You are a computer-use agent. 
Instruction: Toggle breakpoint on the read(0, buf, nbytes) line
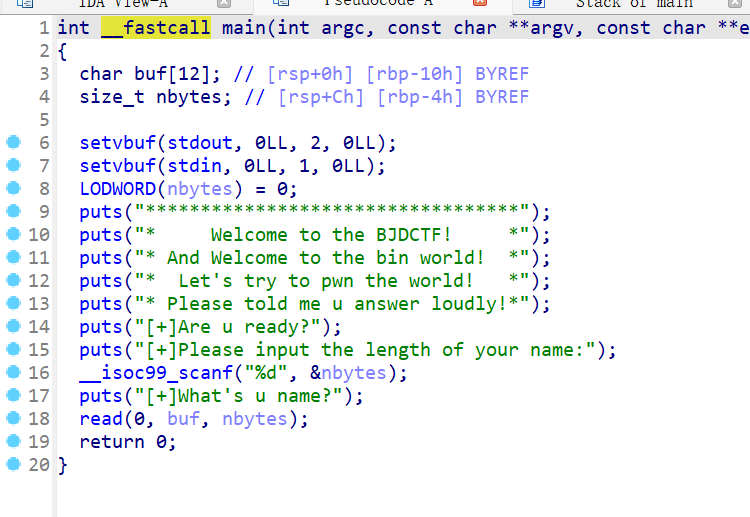[12, 419]
